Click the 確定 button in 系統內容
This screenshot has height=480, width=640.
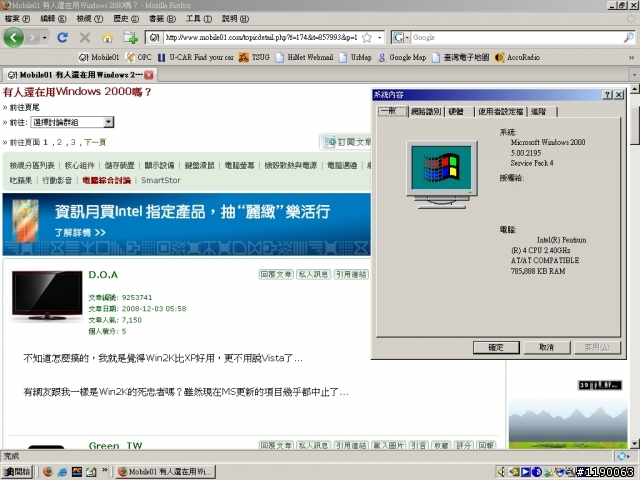coord(496,347)
